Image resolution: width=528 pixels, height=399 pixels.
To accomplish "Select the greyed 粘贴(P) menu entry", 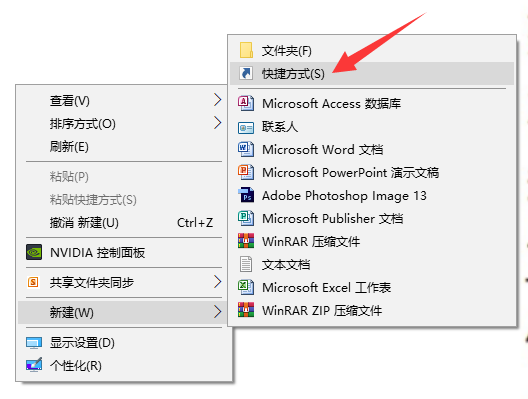I will (x=124, y=176).
